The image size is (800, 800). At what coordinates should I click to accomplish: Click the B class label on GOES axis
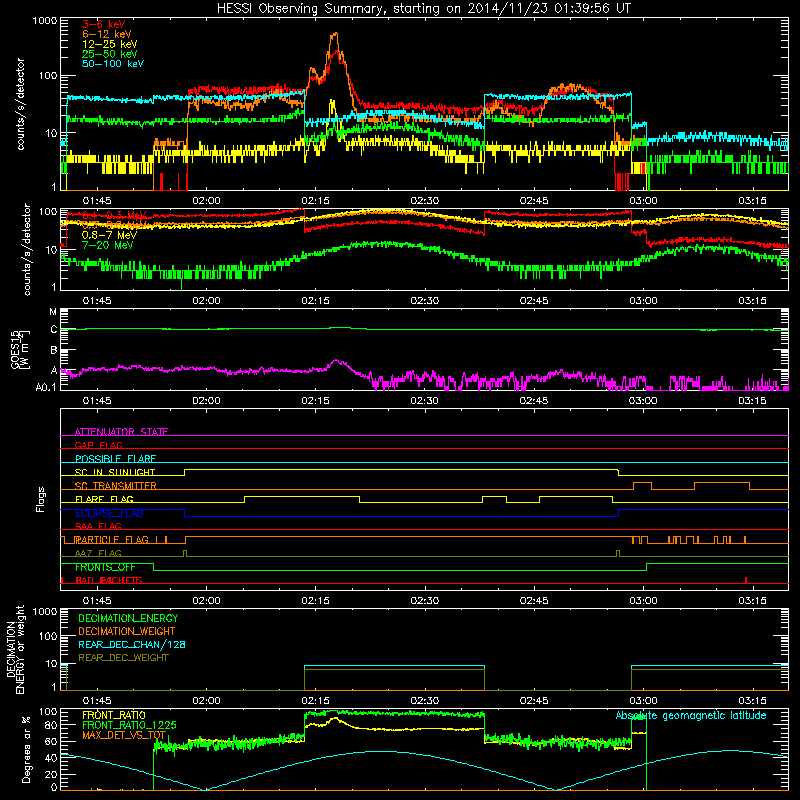tap(54, 351)
